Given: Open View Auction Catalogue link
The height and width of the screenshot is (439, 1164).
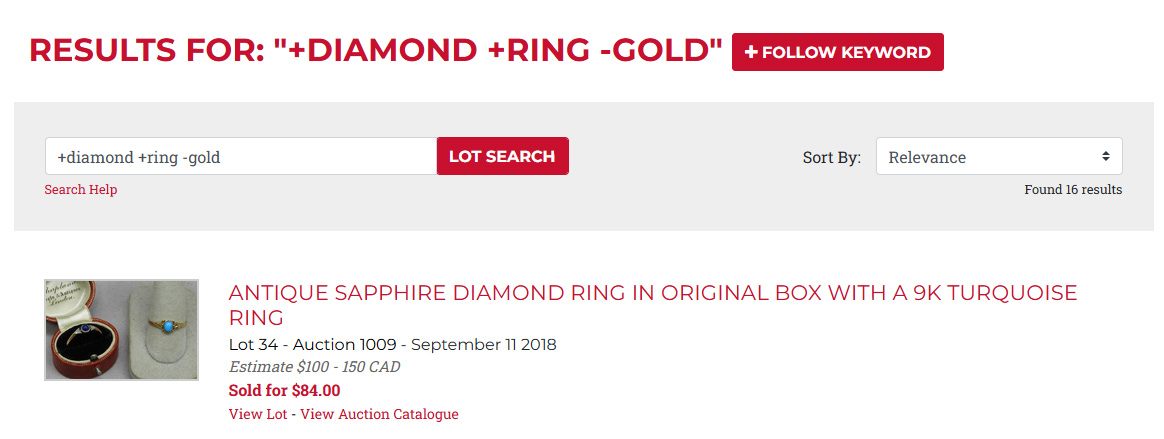Looking at the screenshot, I should click(379, 414).
